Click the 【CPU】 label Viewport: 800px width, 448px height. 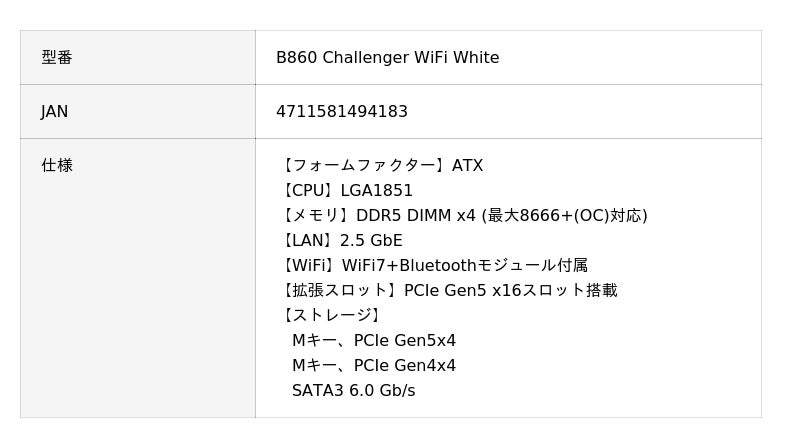[308, 191]
